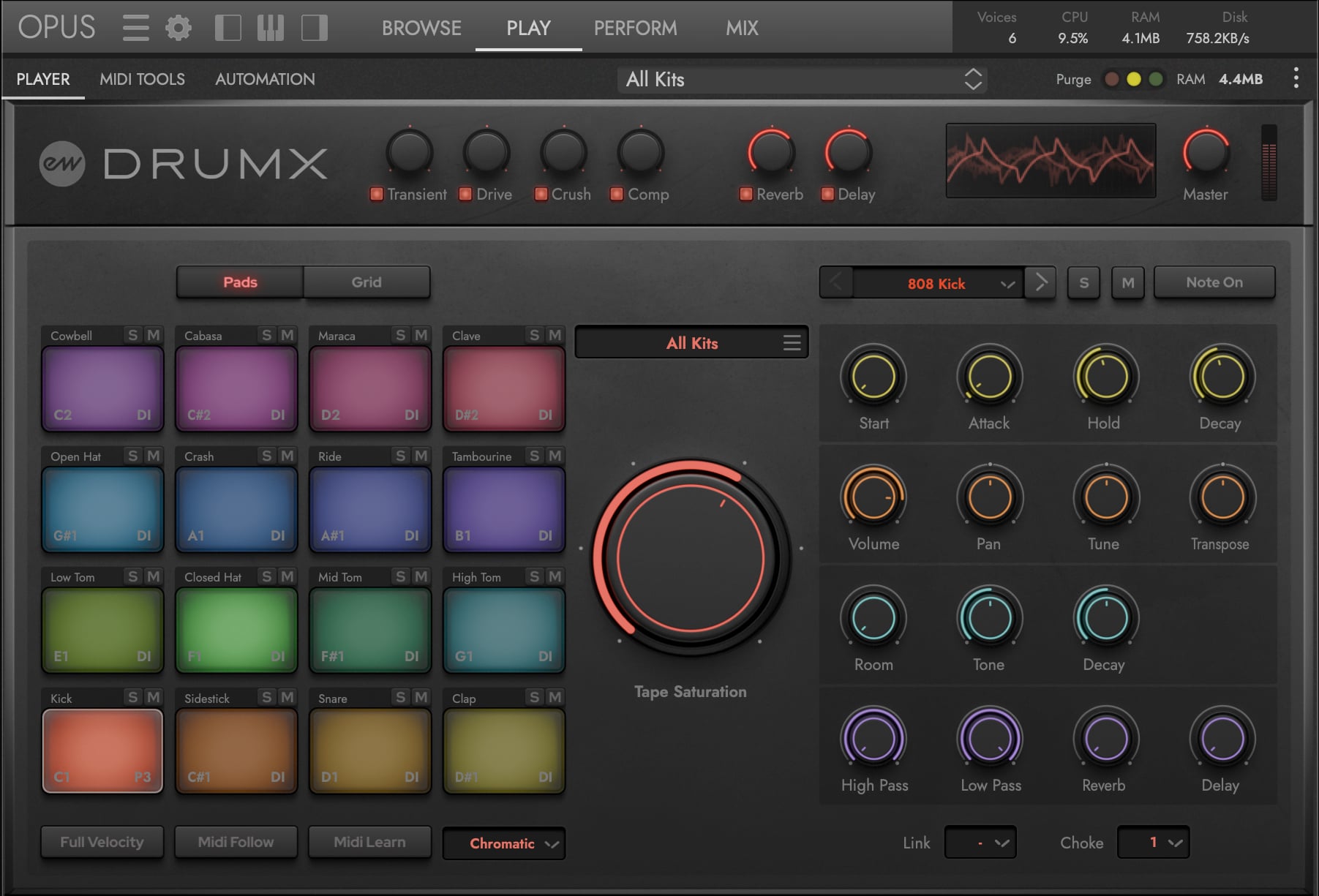
Task: Mute the Tambourine pad
Action: (555, 456)
